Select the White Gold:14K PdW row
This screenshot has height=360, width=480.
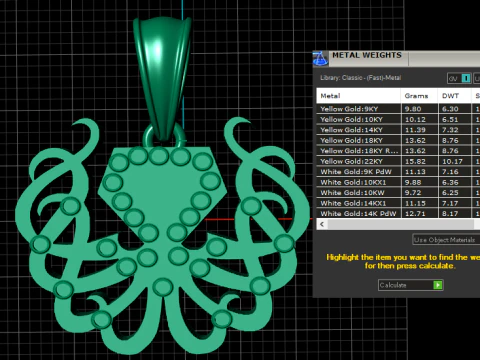[x=398, y=213]
